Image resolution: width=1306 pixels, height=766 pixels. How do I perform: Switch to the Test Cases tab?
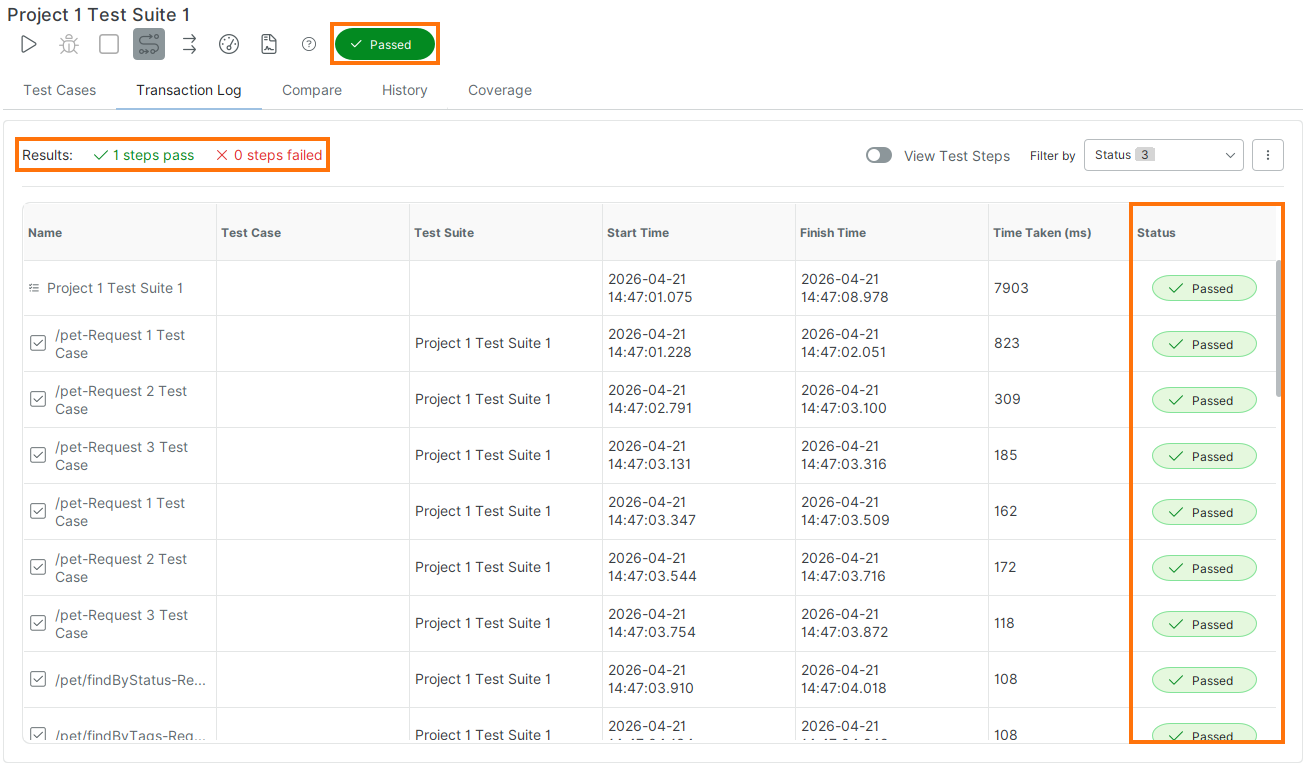[60, 90]
